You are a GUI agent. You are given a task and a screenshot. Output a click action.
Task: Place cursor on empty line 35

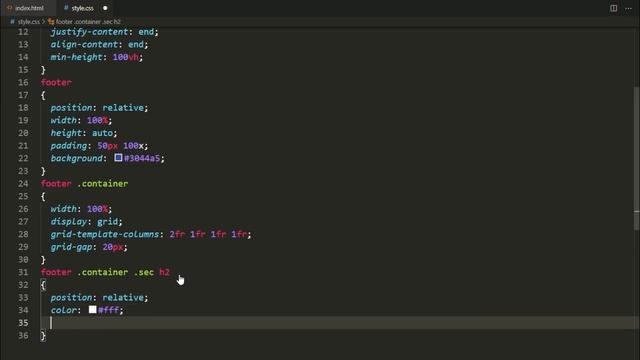339,323
